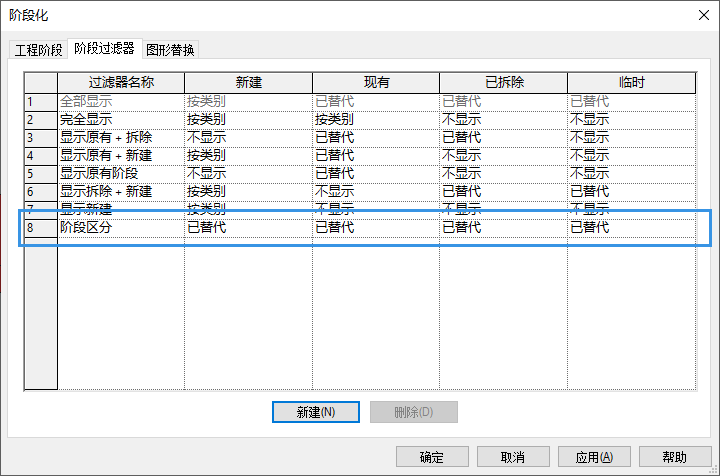Click 新建 cell of 显示原有阶段 row
Viewport: 720px width, 476px height.
tap(248, 174)
